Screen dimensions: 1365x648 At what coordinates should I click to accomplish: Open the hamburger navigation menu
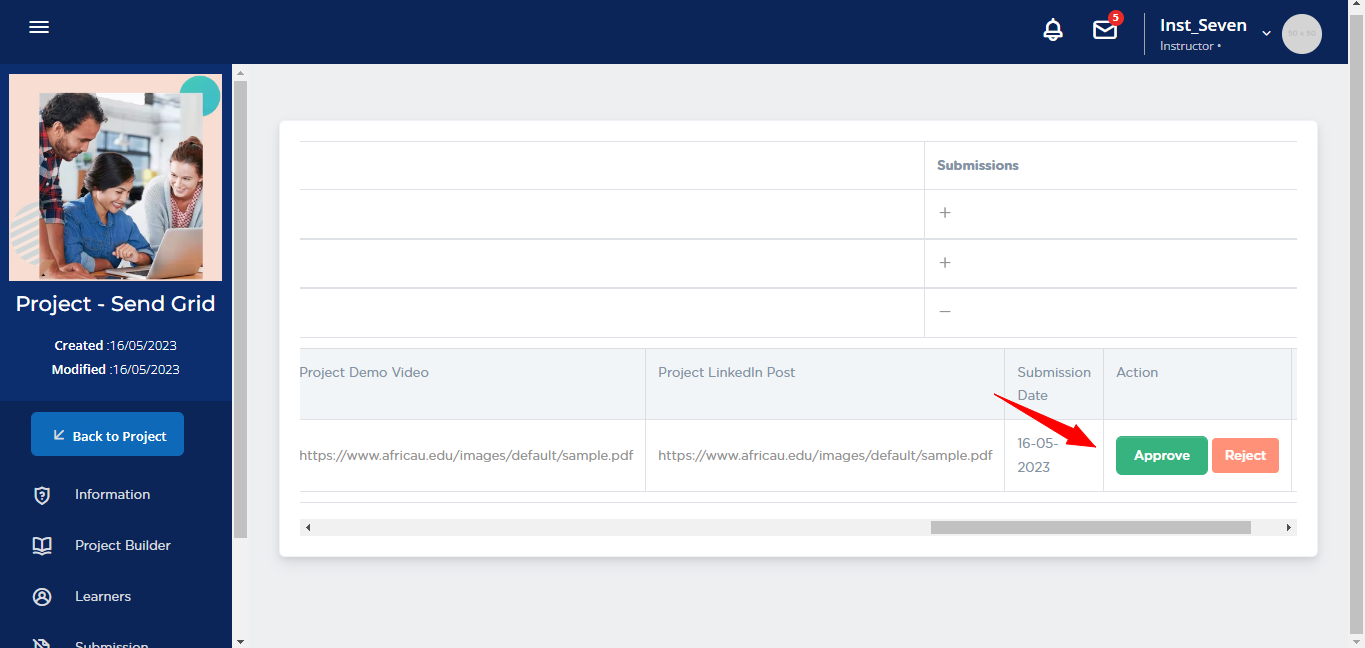pyautogui.click(x=39, y=28)
